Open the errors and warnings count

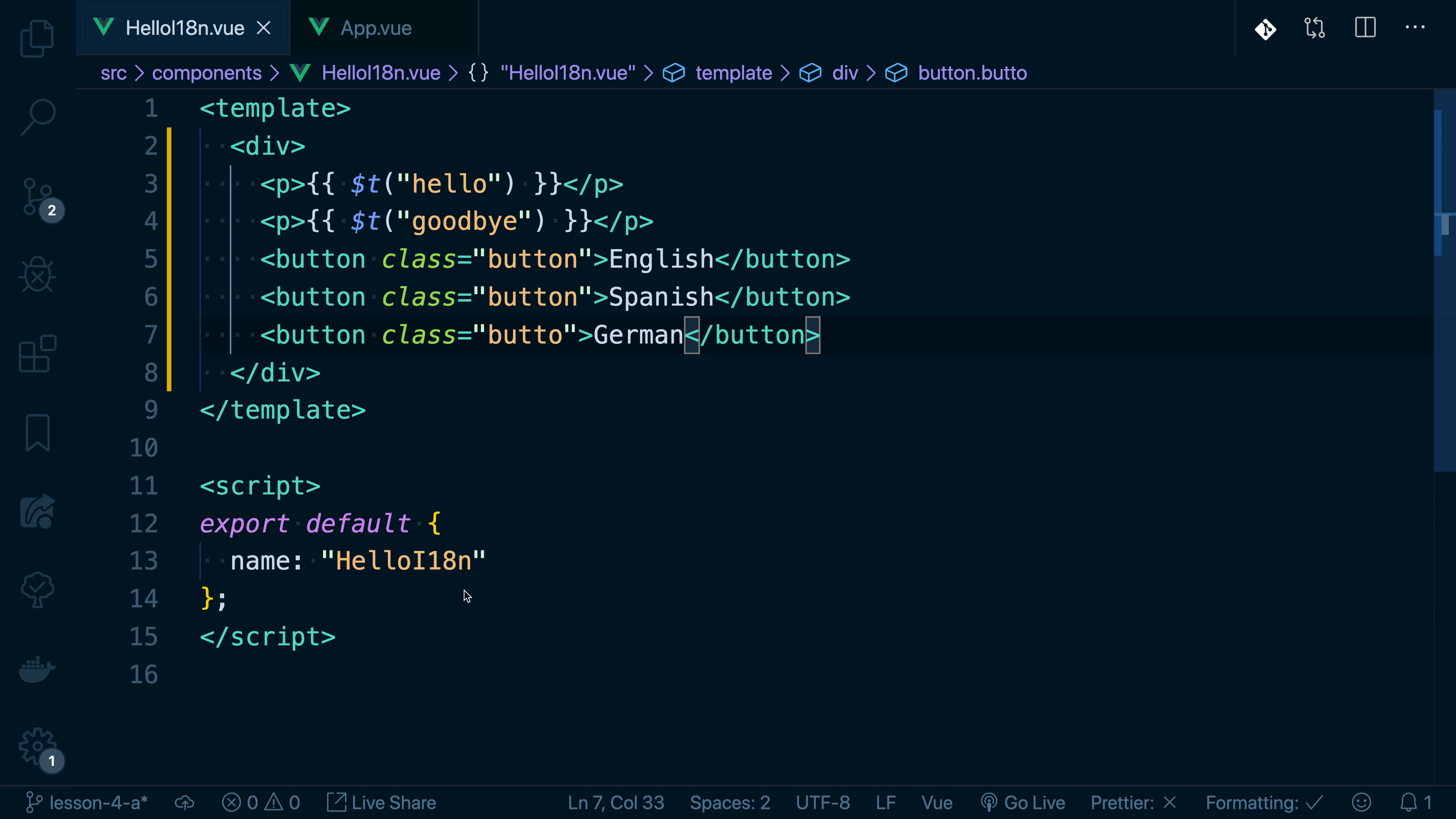click(260, 803)
